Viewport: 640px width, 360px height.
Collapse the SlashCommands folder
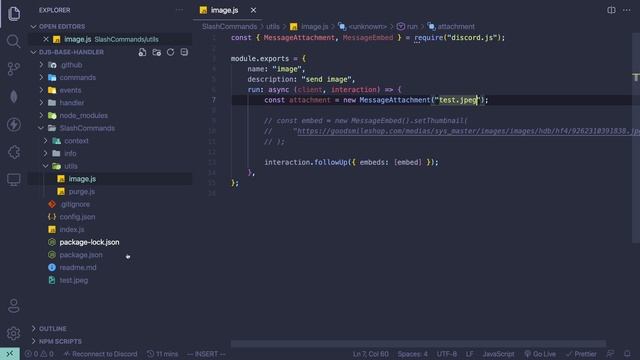click(87, 128)
